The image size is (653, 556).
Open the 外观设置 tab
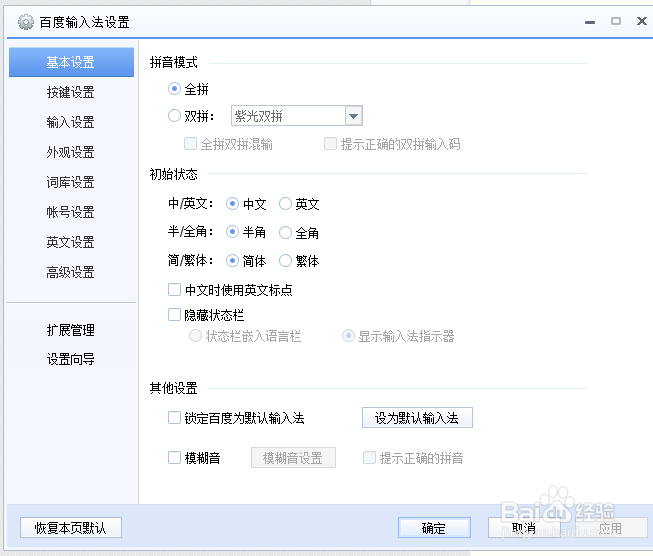click(71, 152)
